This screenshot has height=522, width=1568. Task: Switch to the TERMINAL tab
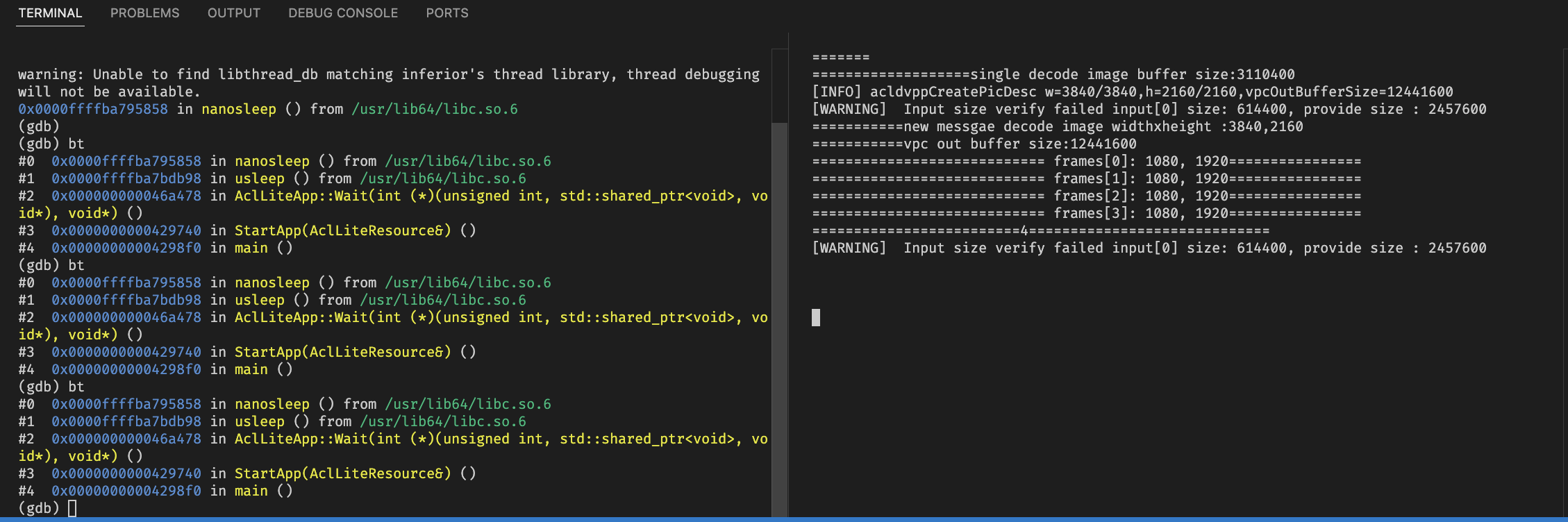pyautogui.click(x=50, y=13)
